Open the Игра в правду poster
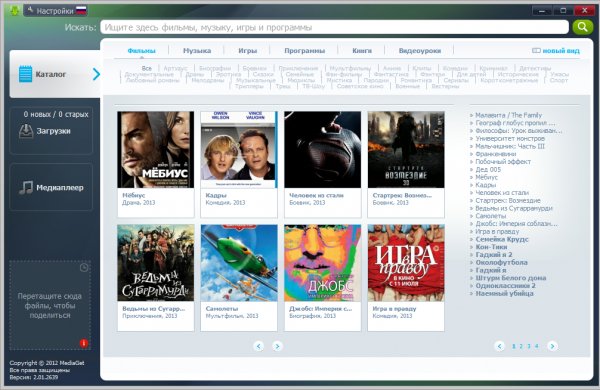 click(406, 263)
